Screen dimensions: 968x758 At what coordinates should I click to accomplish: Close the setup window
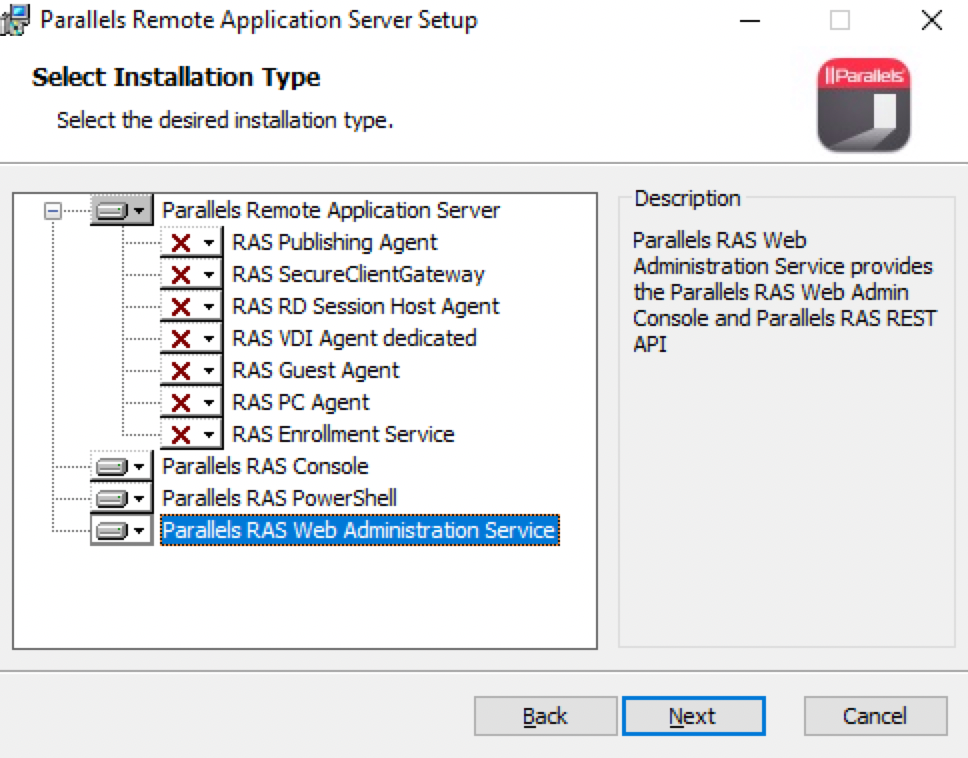pyautogui.click(x=932, y=20)
